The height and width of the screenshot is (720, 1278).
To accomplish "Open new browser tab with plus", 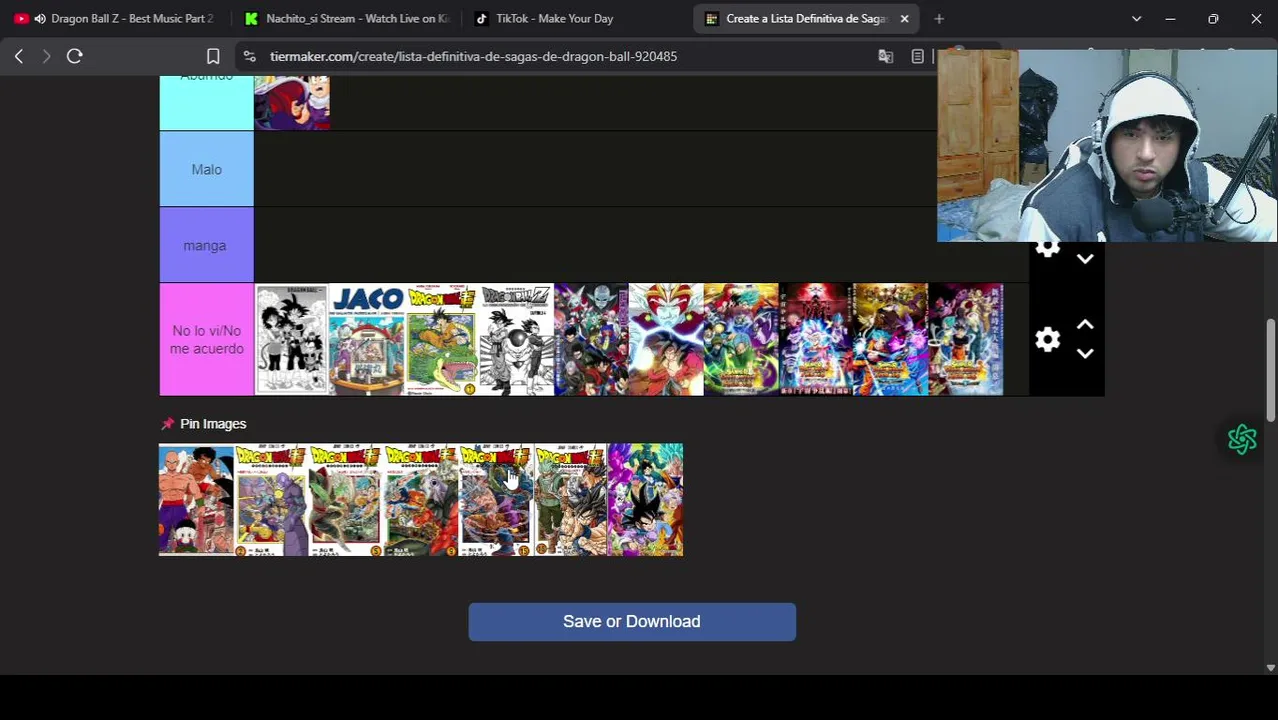I will [939, 19].
